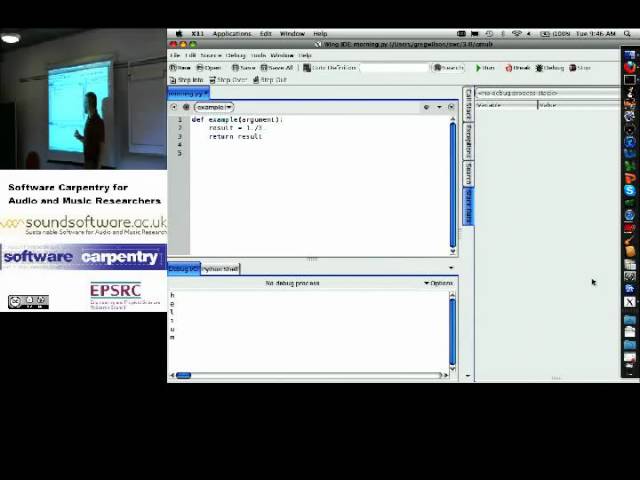Click the Search toolbar button
The width and height of the screenshot is (640, 480).
point(448,68)
